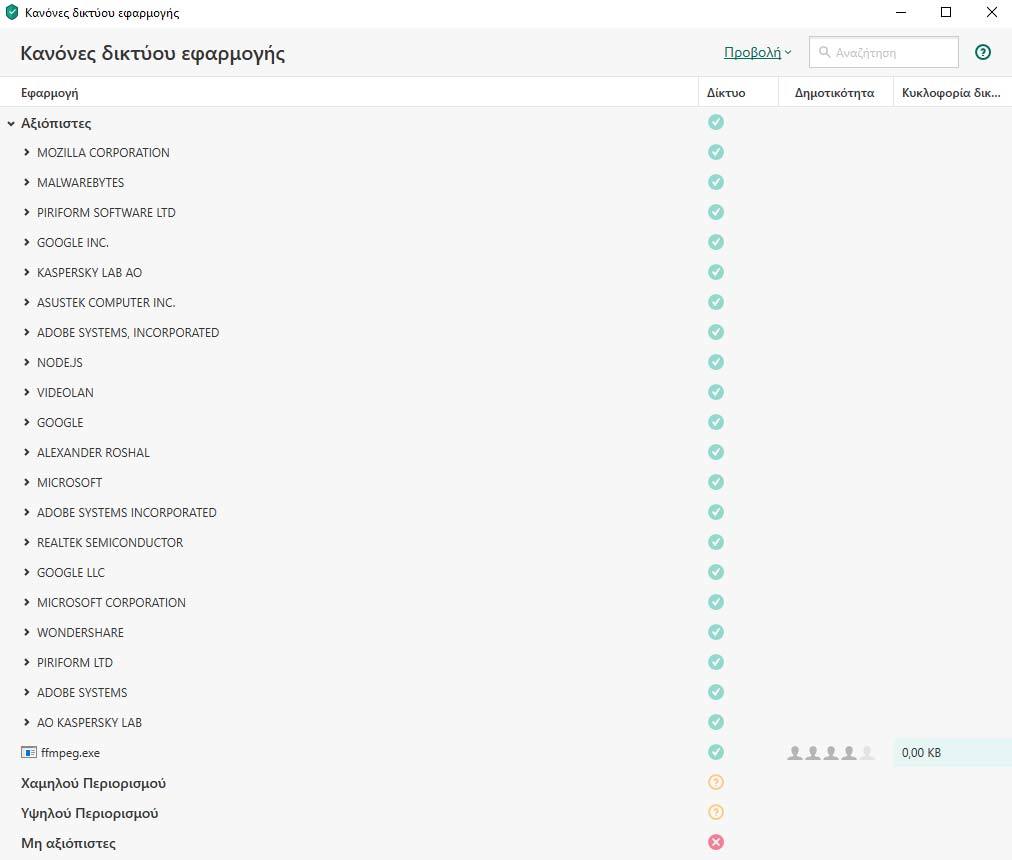
Task: Select the Μη αξιόπιστες group label
Action: 68,843
